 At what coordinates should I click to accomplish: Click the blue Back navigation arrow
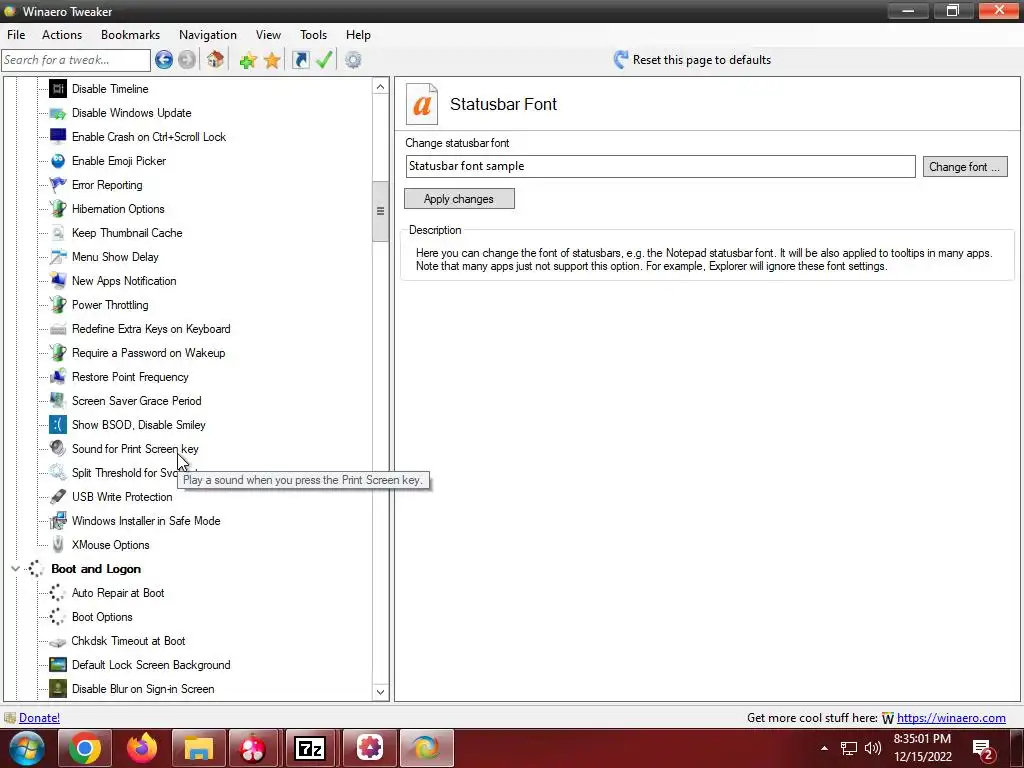(x=164, y=60)
